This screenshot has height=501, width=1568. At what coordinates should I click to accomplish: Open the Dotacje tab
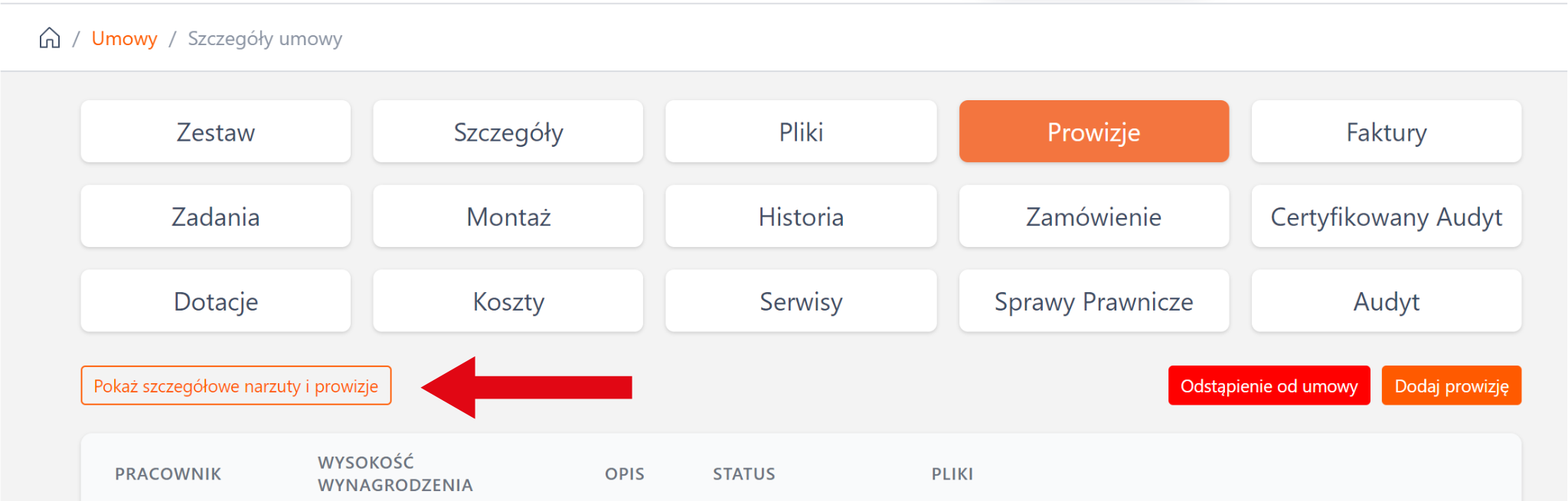coord(216,301)
